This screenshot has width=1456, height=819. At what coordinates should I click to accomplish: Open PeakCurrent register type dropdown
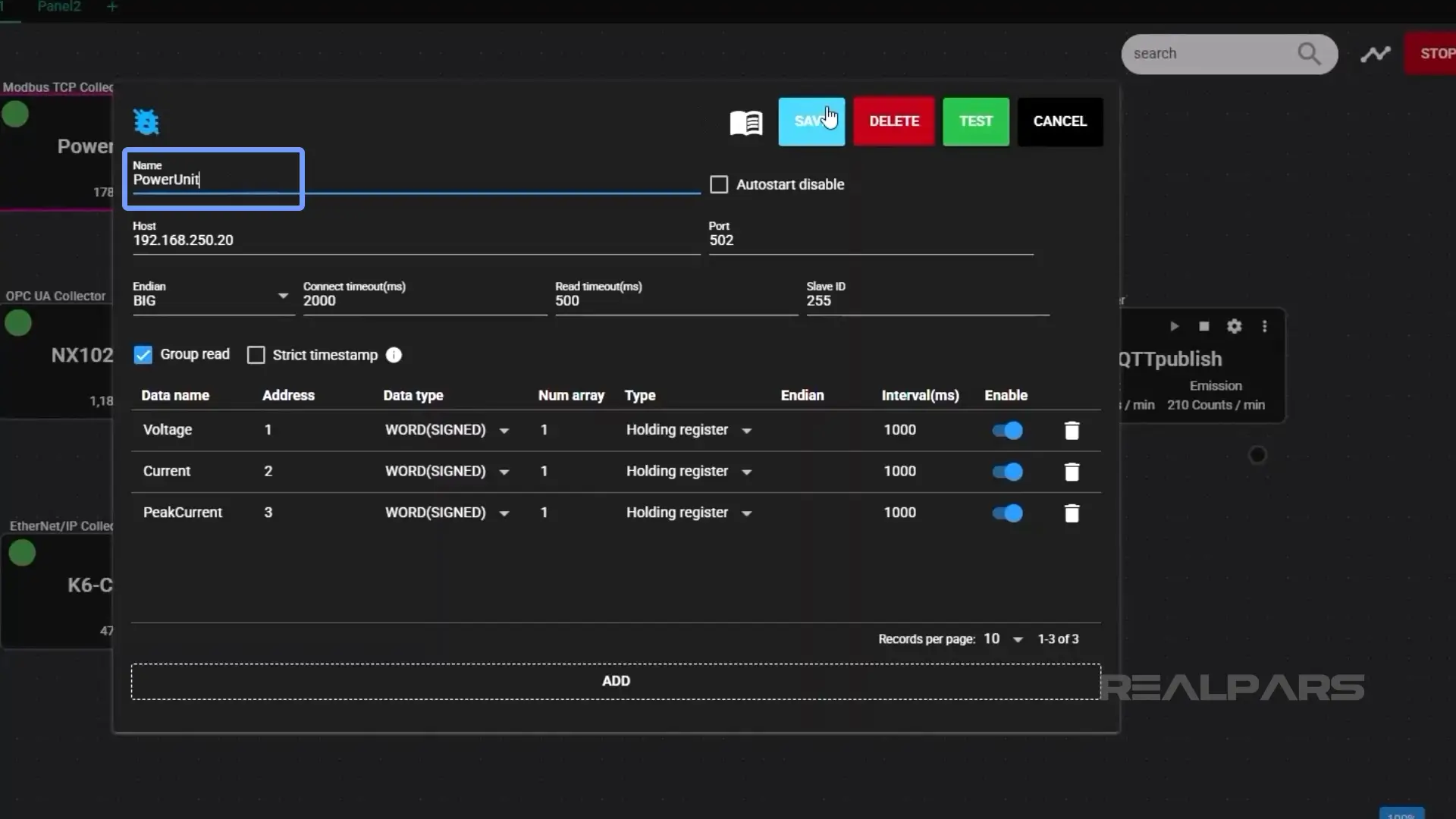tap(689, 513)
